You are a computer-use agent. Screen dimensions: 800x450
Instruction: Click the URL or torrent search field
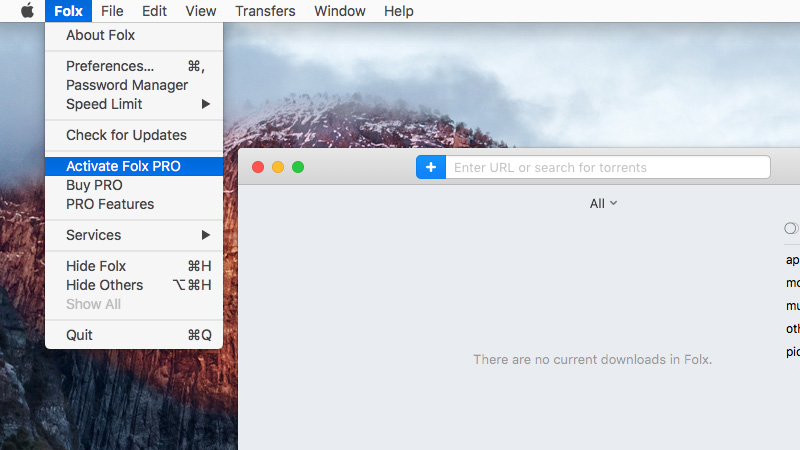[x=608, y=167]
